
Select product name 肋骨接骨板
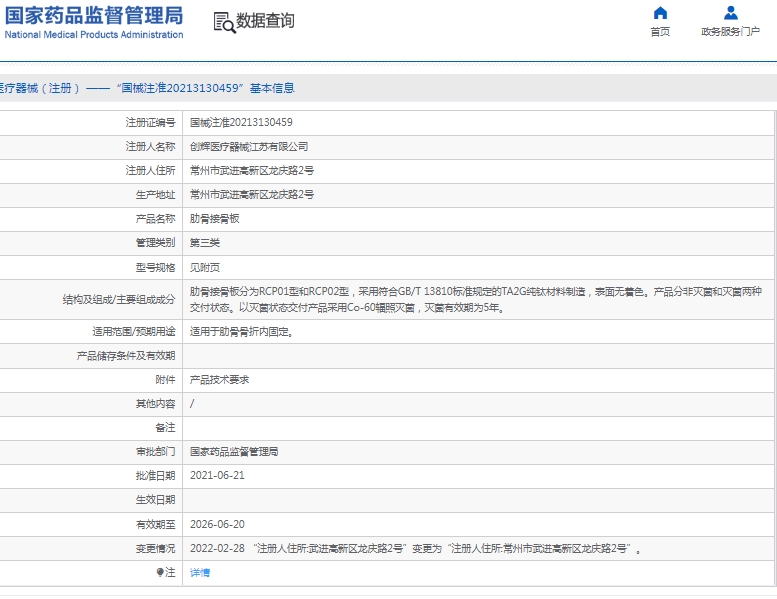tap(215, 218)
